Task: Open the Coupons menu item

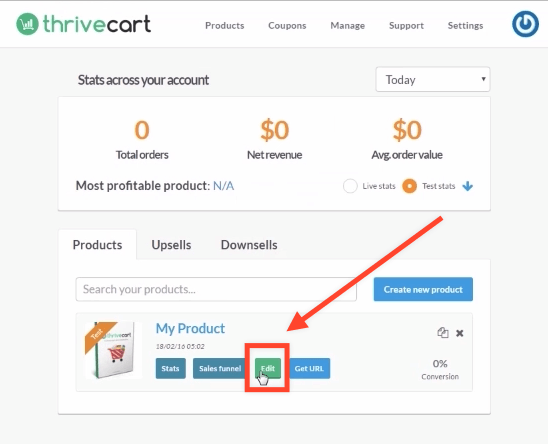Action: (x=287, y=26)
